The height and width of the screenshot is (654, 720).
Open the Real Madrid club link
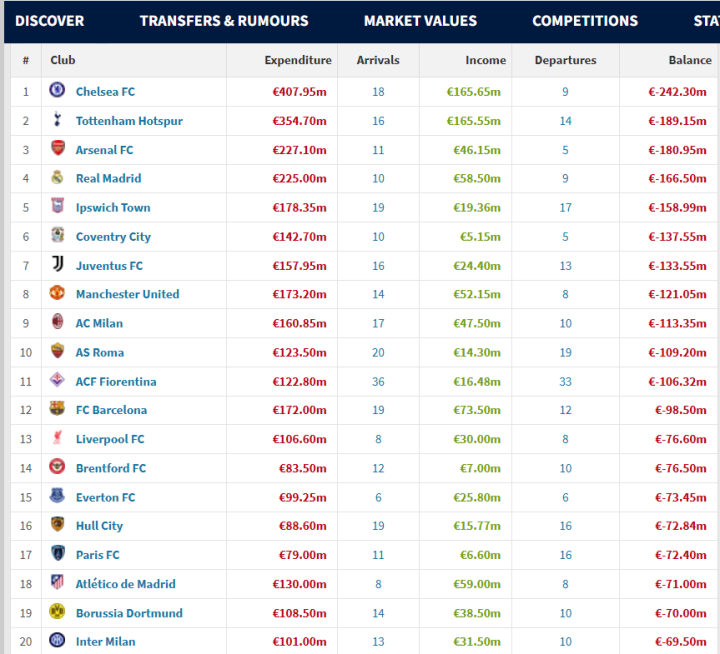click(x=108, y=178)
